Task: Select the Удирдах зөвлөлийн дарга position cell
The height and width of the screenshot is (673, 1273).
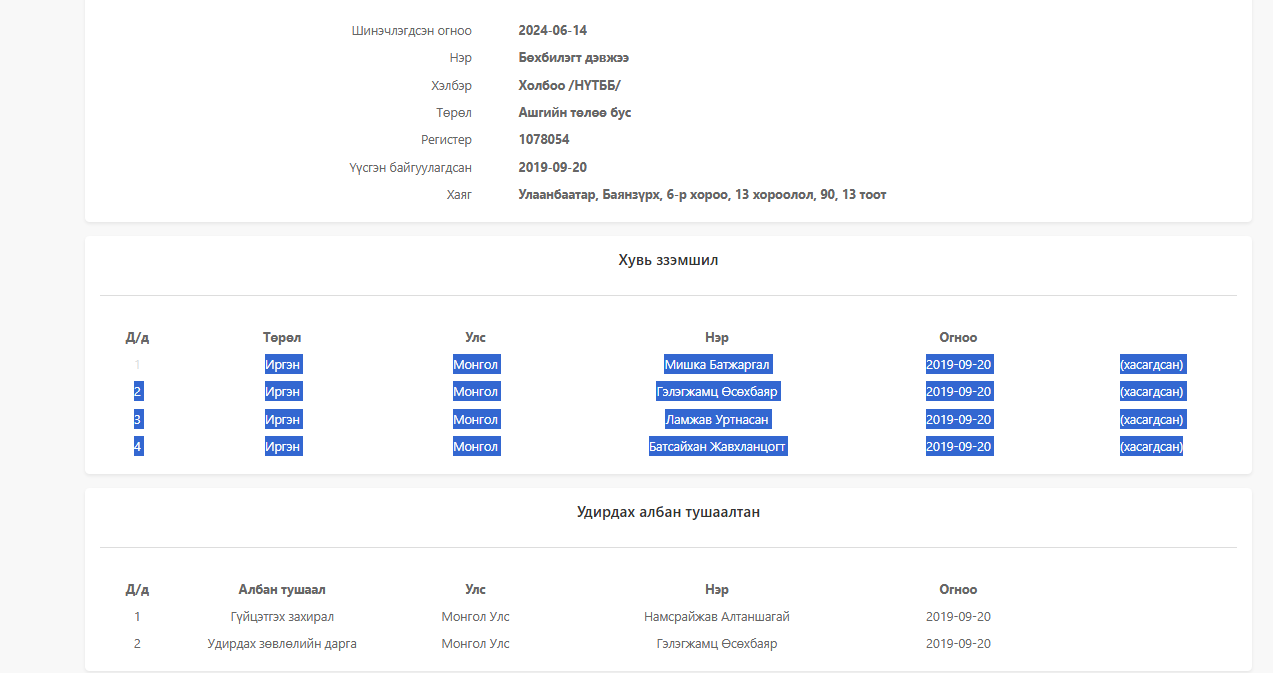Action: [281, 643]
